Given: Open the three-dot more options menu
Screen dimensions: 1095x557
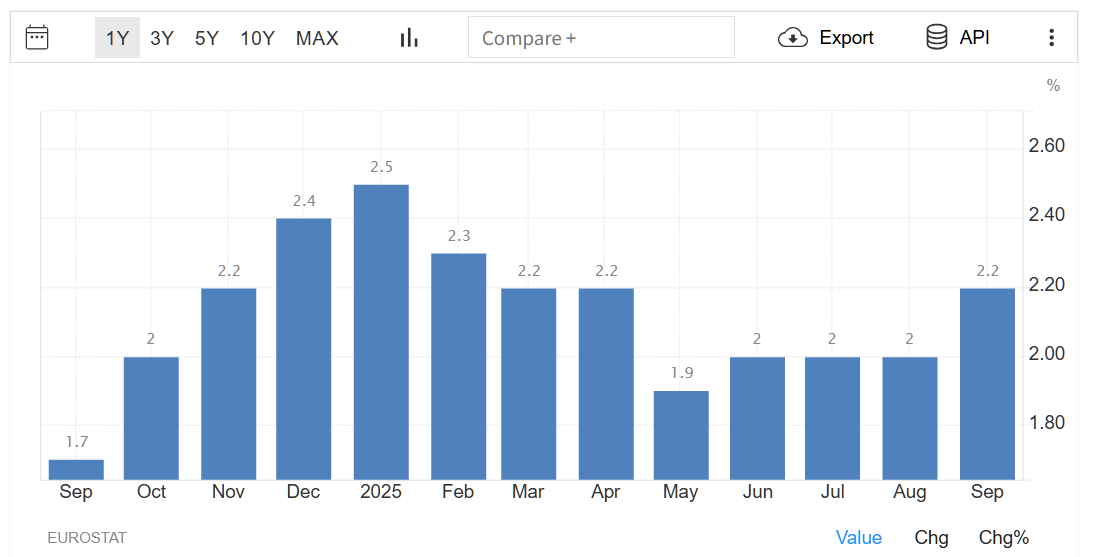Looking at the screenshot, I should tap(1051, 38).
